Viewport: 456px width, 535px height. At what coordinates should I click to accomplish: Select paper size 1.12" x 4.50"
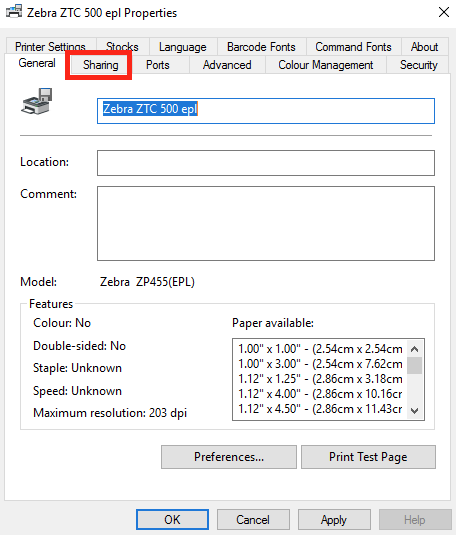(320, 409)
